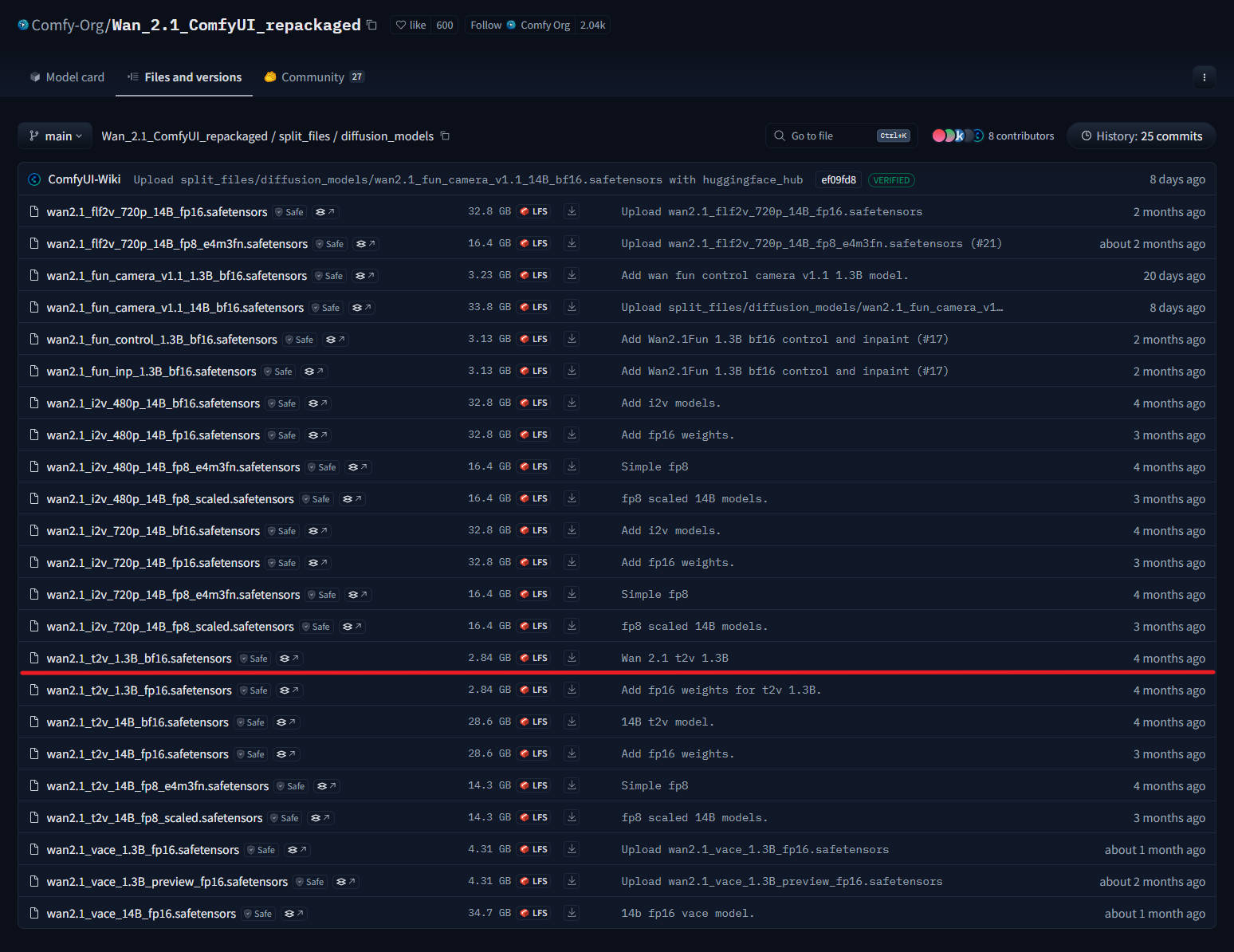This screenshot has height=952, width=1234.
Task: Open file-info icon for wan2.1_t2v_1.3B_fp16
Action: [x=289, y=690]
